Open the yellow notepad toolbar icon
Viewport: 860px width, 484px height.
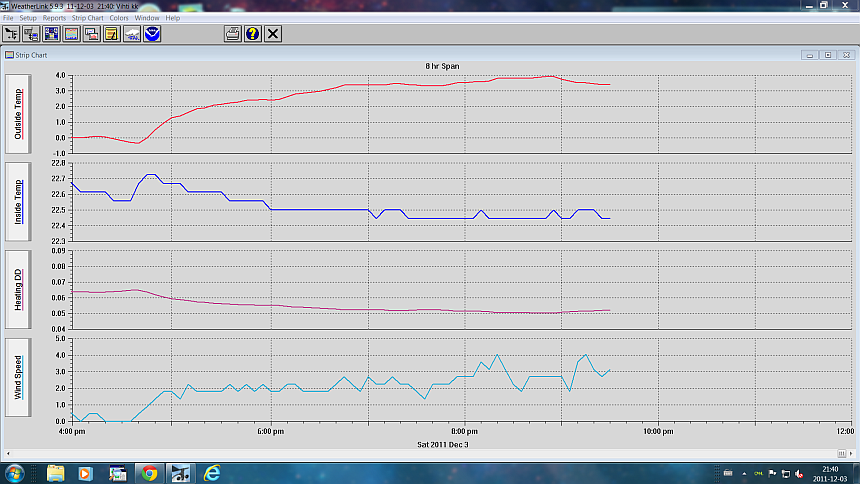[112, 34]
